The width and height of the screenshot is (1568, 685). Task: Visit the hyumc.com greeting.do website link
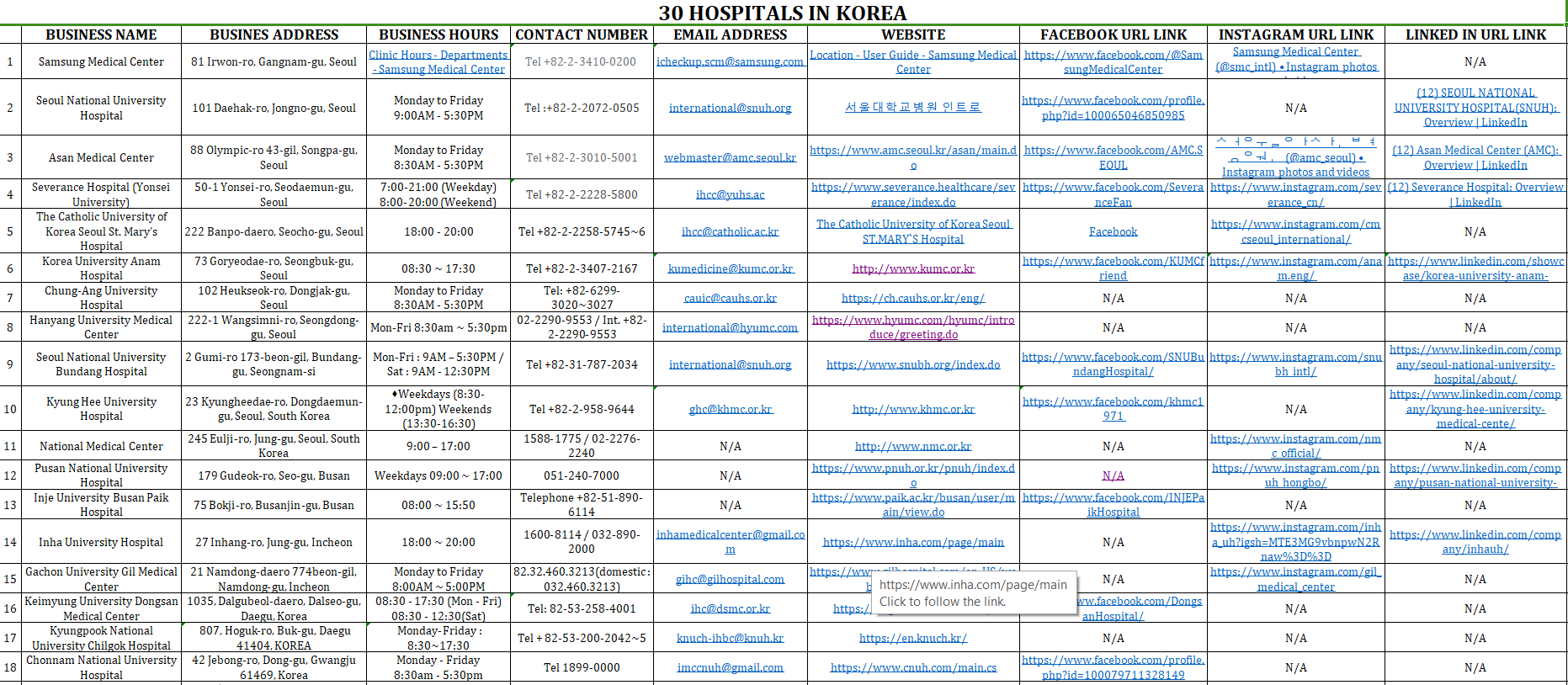point(913,327)
